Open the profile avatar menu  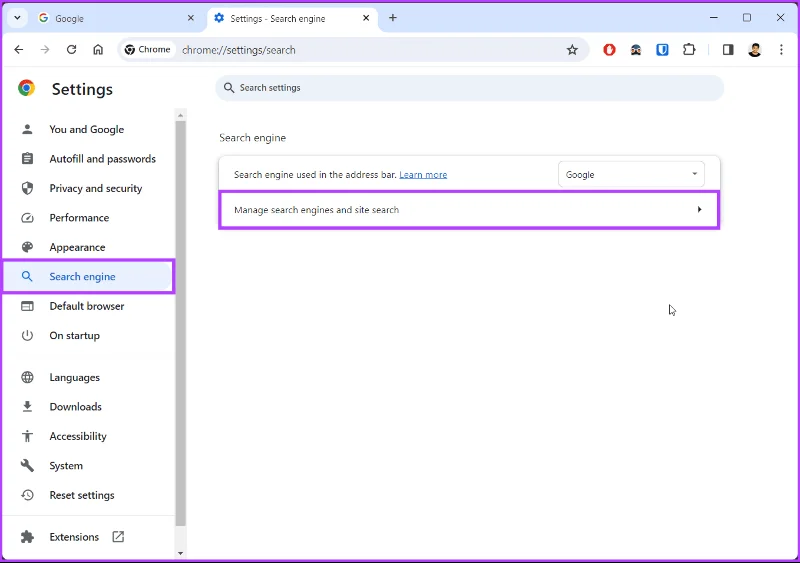[x=755, y=50]
